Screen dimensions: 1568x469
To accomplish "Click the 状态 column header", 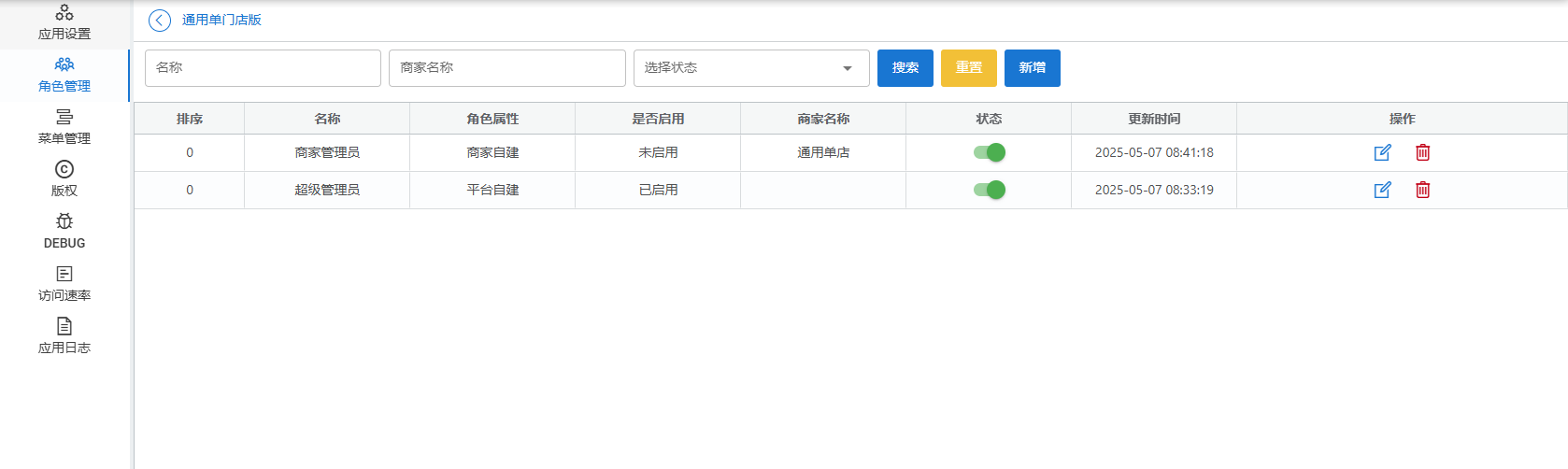I will [989, 119].
